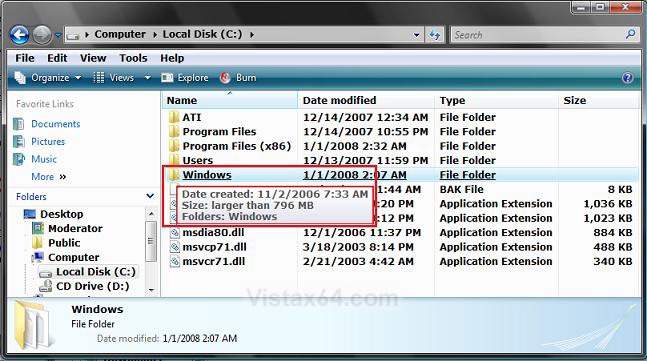Image resolution: width=647 pixels, height=361 pixels.
Task: Open help via blue question mark icon
Action: click(x=627, y=78)
